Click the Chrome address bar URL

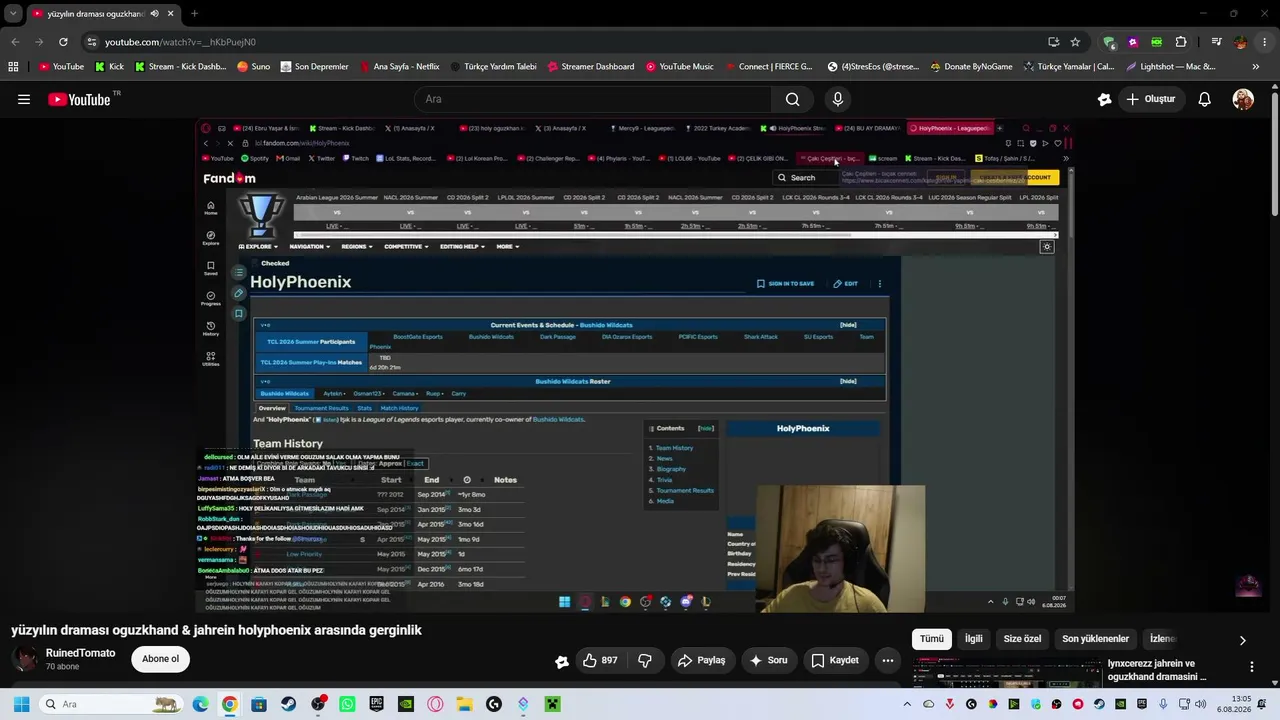coord(180,42)
